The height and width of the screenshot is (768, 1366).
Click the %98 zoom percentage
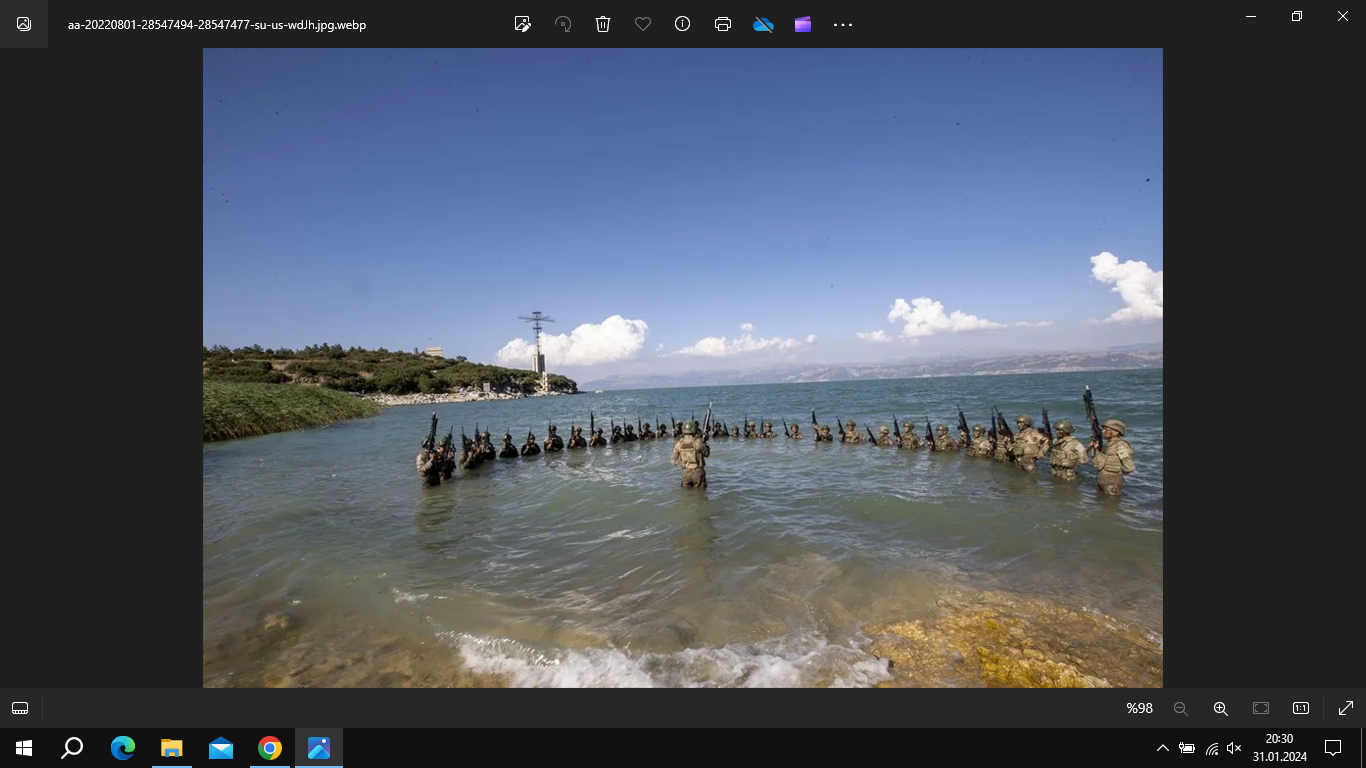pos(1139,708)
